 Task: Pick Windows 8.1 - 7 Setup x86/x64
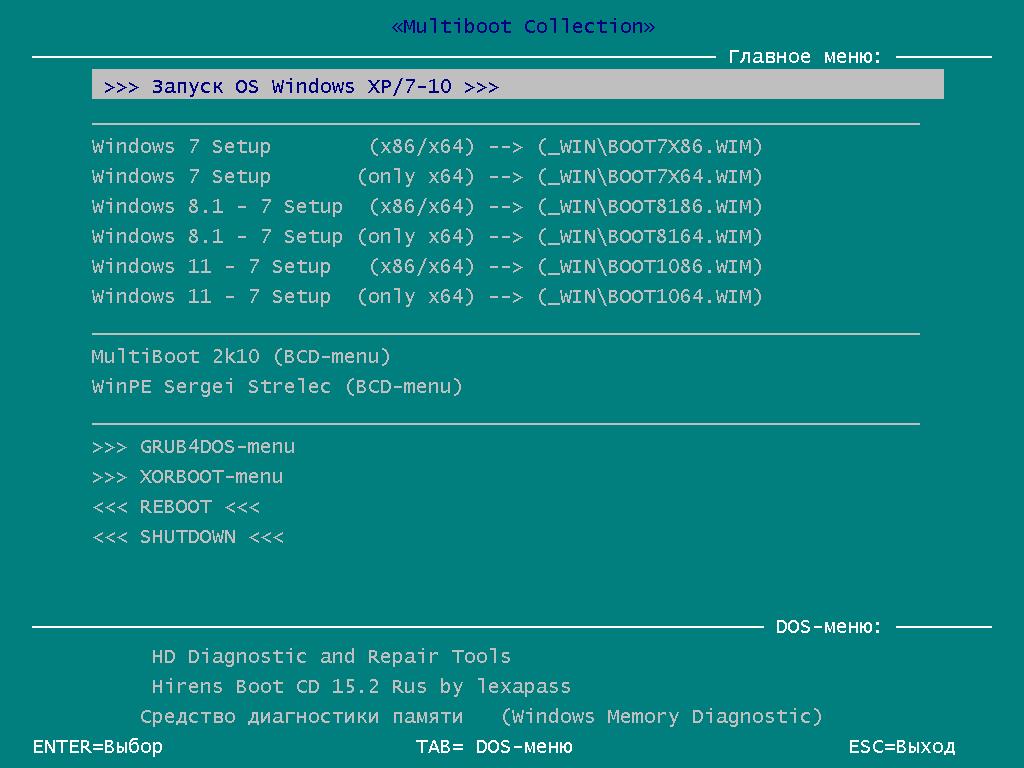(x=427, y=207)
